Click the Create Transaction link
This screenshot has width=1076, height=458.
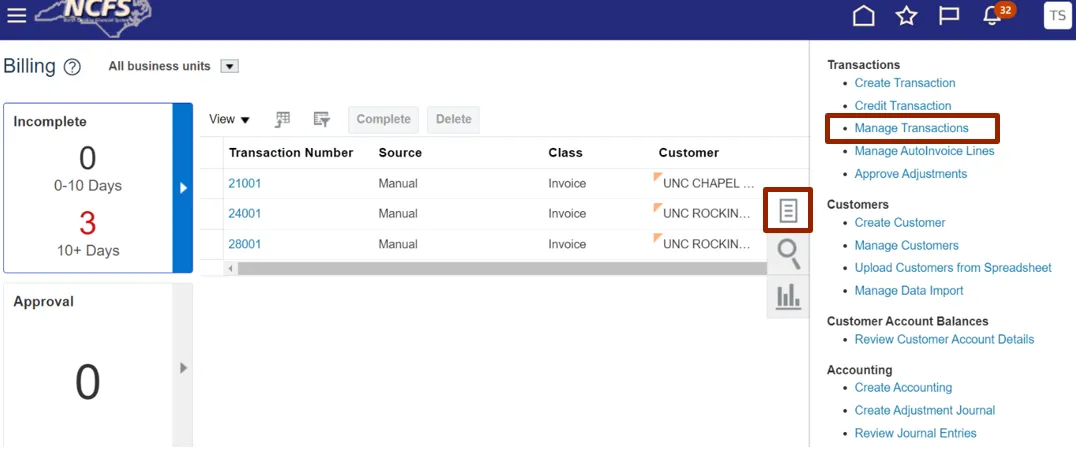click(904, 83)
